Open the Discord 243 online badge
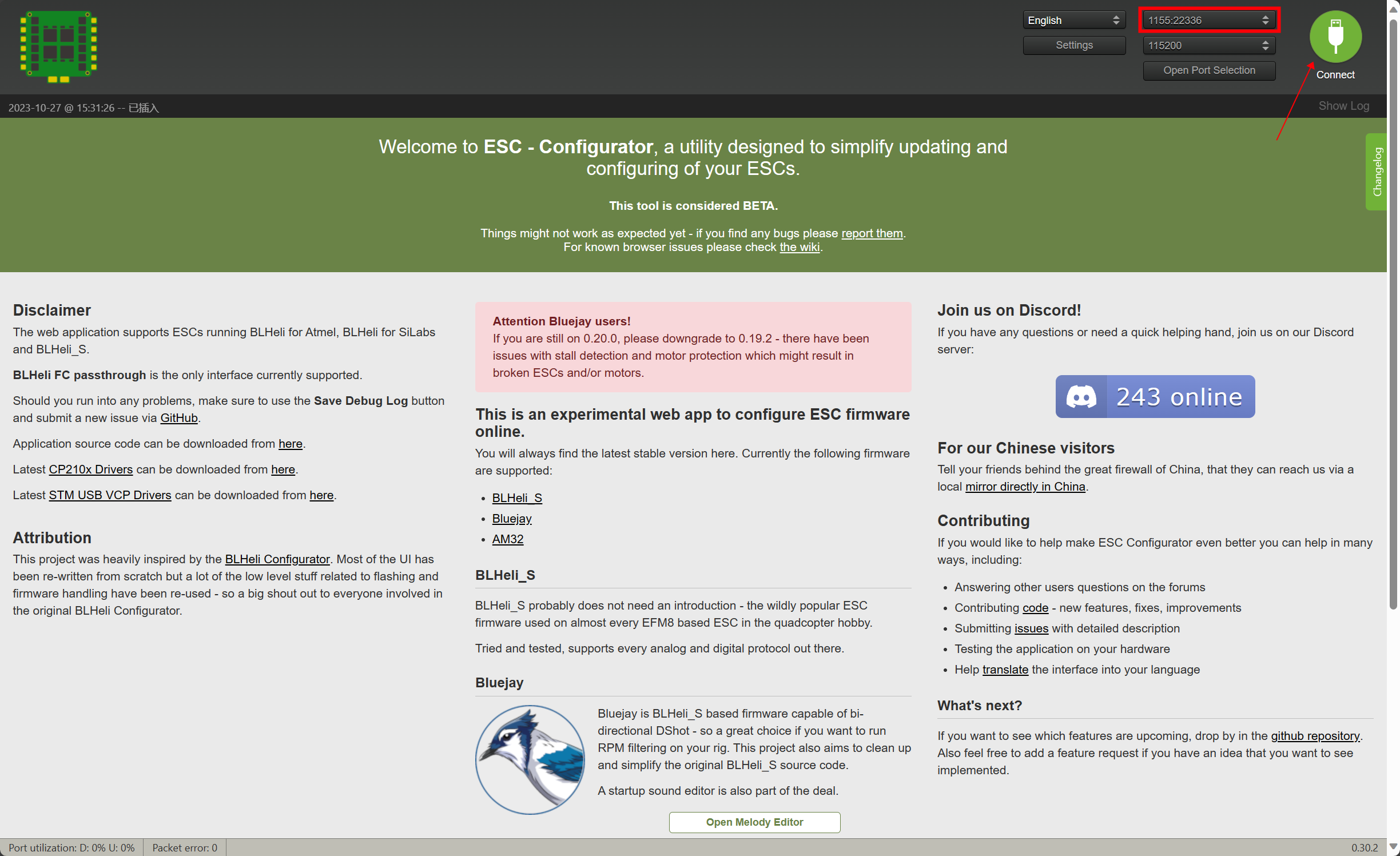 tap(1155, 396)
